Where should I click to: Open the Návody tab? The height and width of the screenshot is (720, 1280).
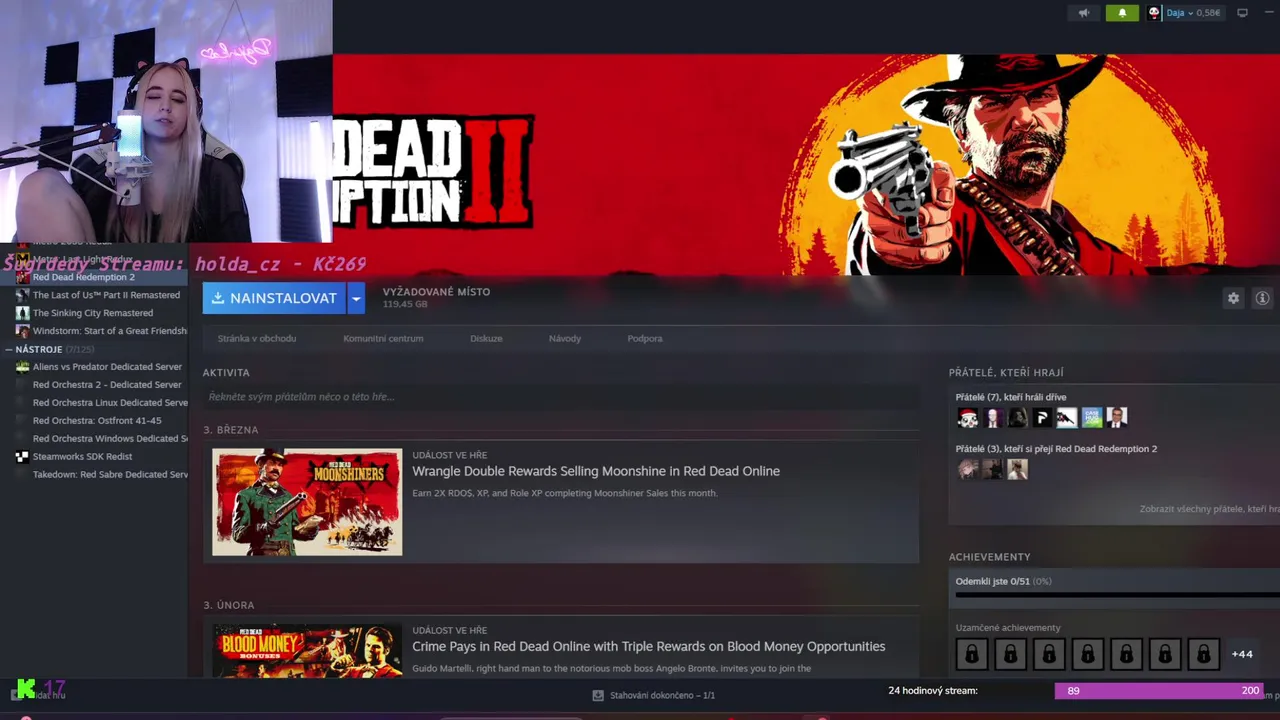[x=565, y=338]
